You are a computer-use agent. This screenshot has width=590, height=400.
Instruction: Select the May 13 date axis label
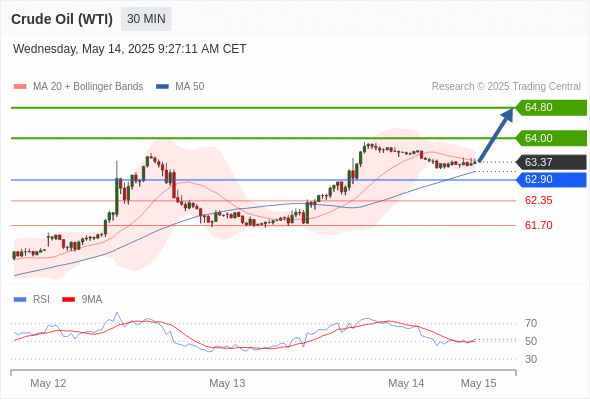click(x=227, y=383)
